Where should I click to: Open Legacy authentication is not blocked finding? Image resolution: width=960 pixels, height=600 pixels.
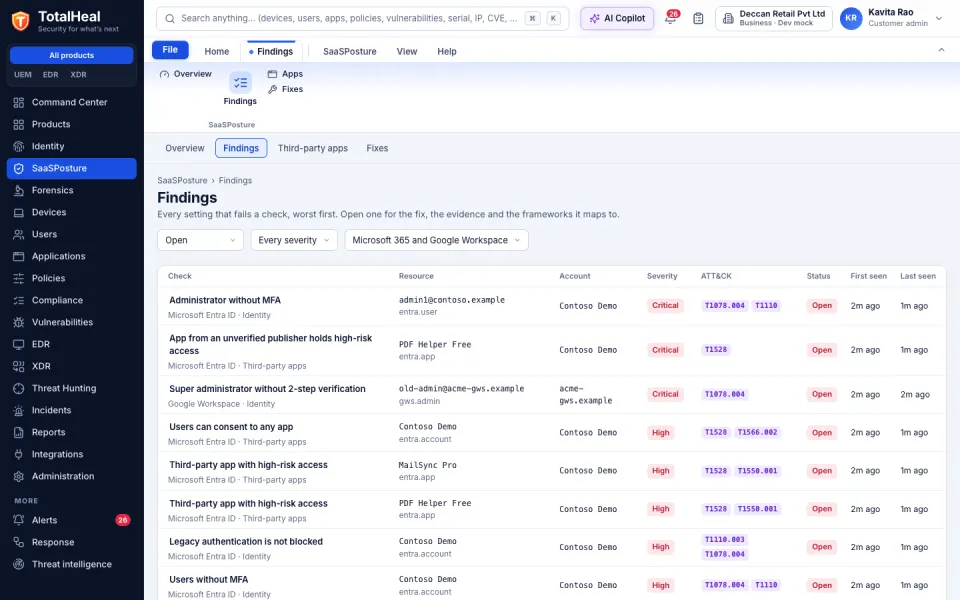coord(246,541)
